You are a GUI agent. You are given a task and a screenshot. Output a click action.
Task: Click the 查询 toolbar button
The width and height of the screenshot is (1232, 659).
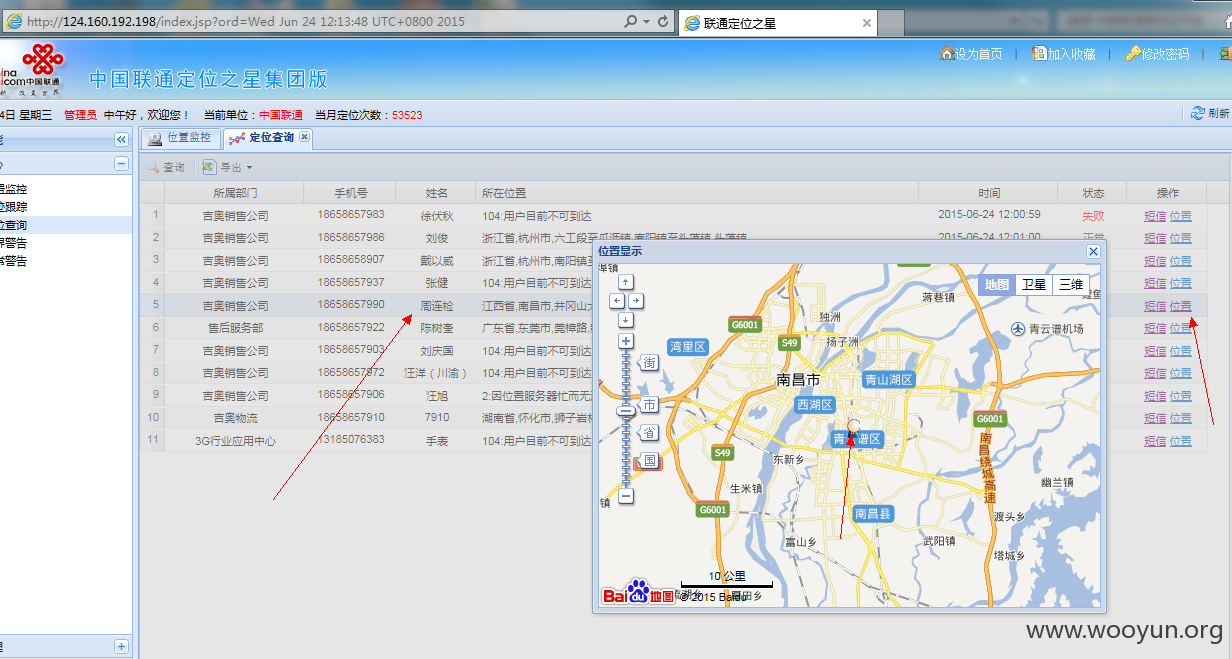tap(166, 167)
